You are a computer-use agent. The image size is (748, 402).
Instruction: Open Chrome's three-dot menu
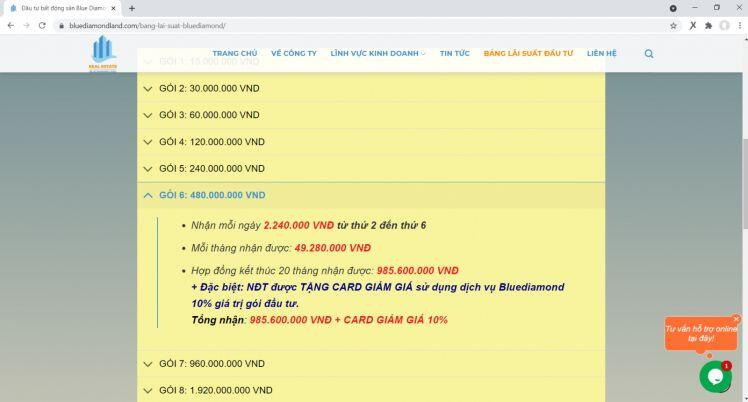click(740, 26)
